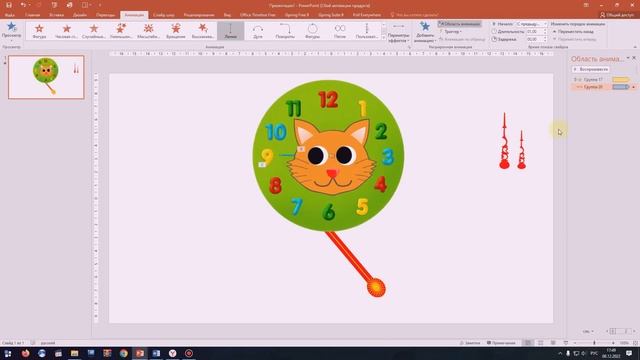Open the Файл tab

click(x=10, y=15)
